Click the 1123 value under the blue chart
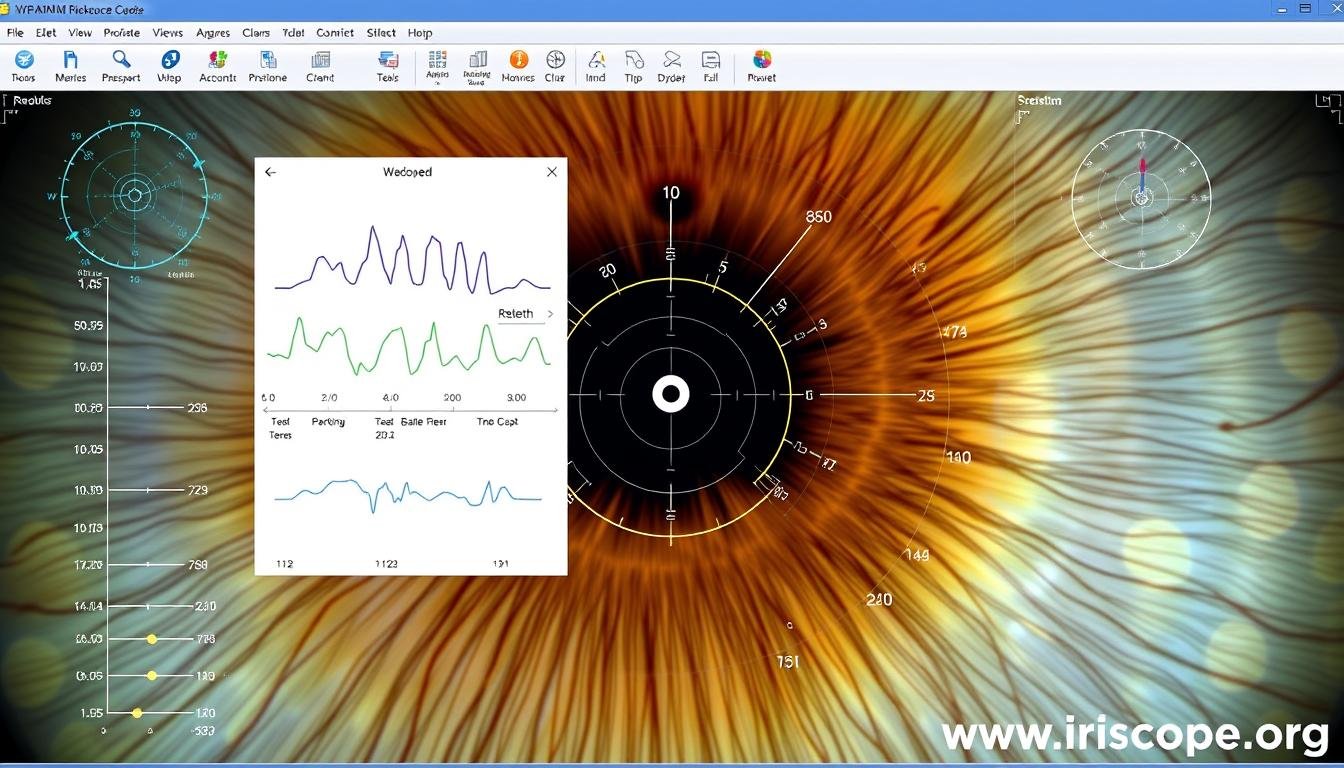This screenshot has height=768, width=1344. coord(386,564)
